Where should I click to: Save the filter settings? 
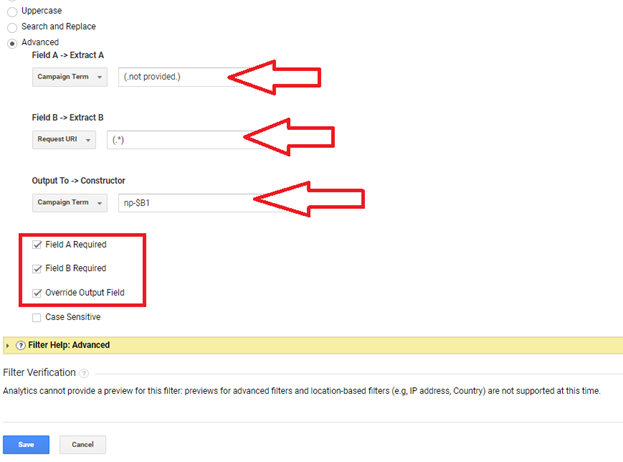(x=26, y=445)
